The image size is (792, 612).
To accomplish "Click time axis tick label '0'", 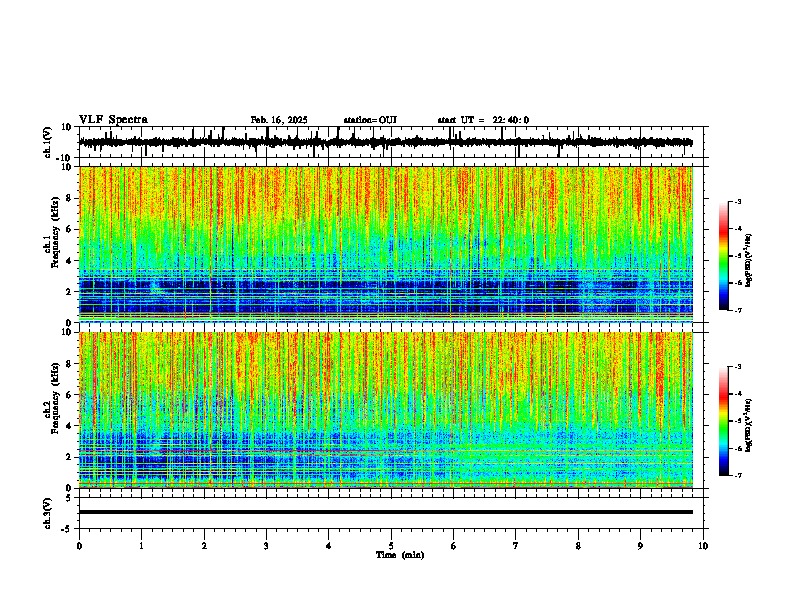I will click(79, 546).
